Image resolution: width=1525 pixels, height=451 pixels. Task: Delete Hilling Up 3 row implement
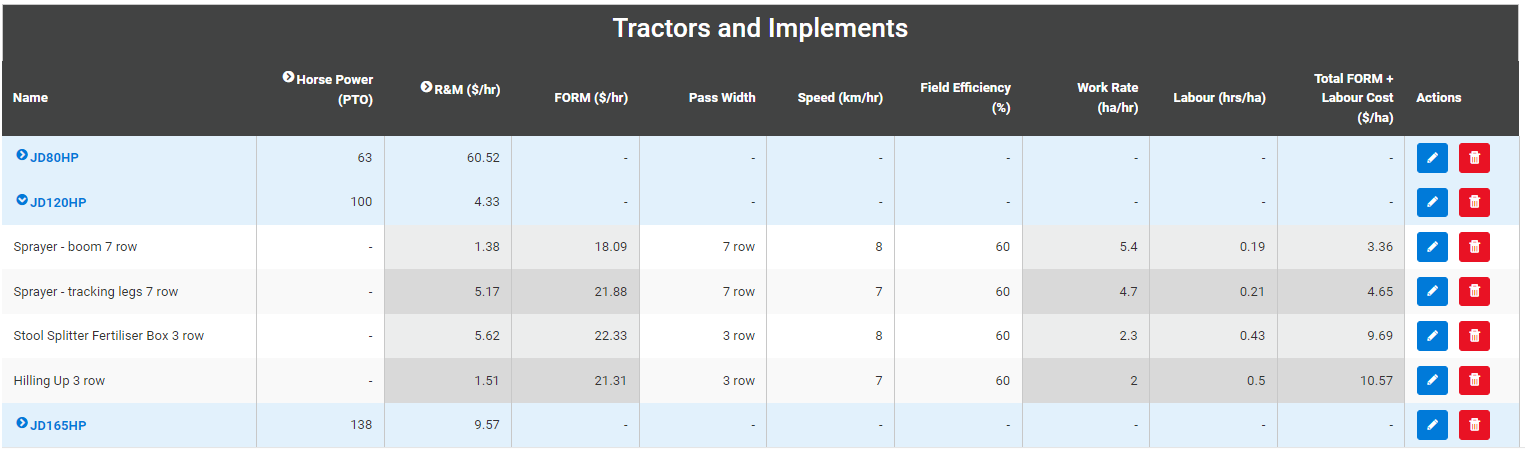[x=1474, y=380]
